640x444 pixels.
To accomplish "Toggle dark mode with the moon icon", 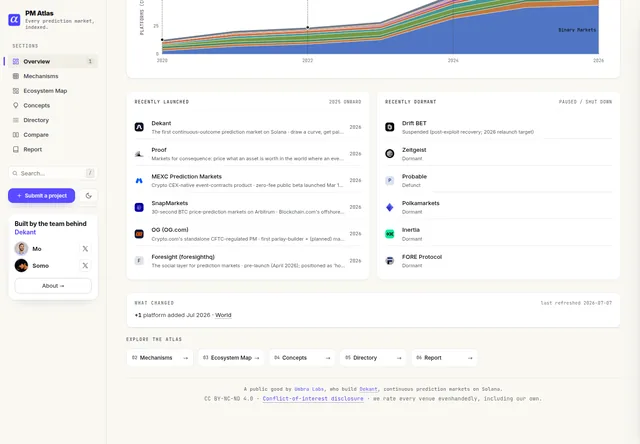I will click(89, 195).
